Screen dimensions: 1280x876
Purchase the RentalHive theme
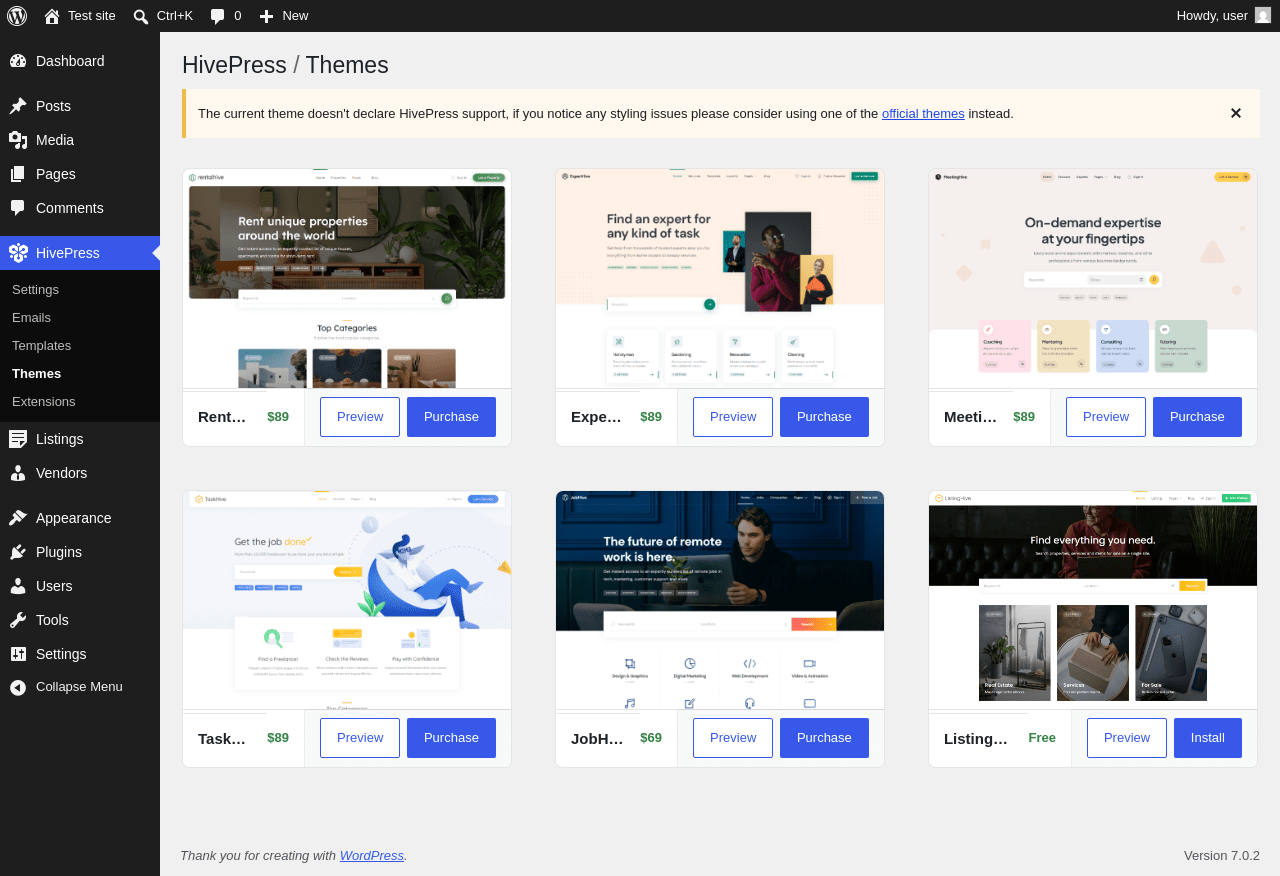451,417
